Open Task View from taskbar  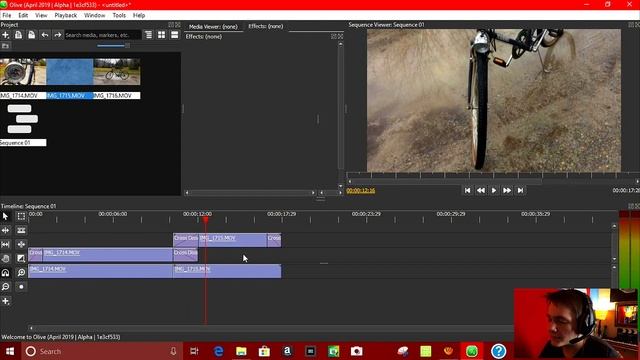(195, 351)
